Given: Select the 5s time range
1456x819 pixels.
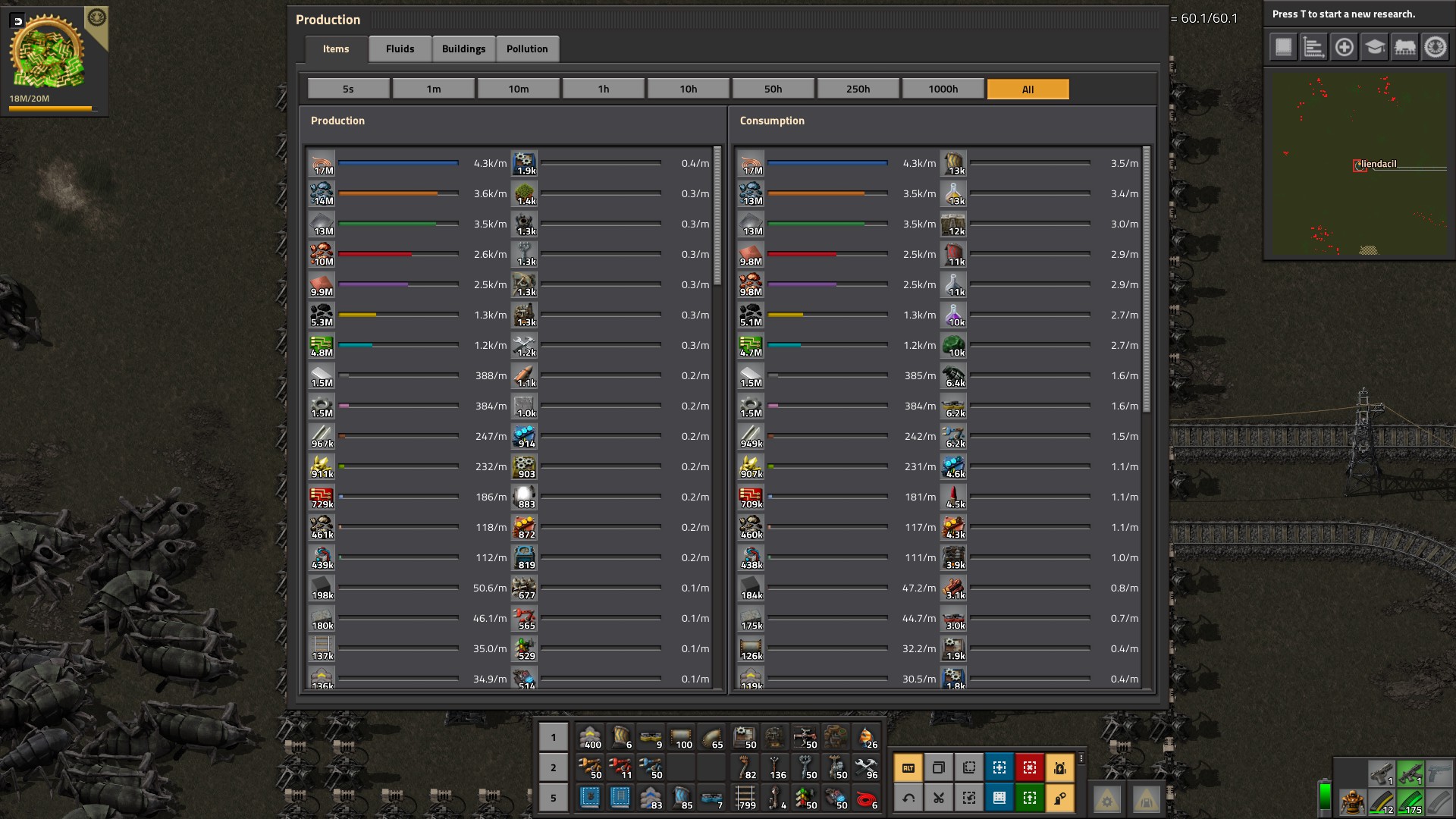Looking at the screenshot, I should (348, 89).
